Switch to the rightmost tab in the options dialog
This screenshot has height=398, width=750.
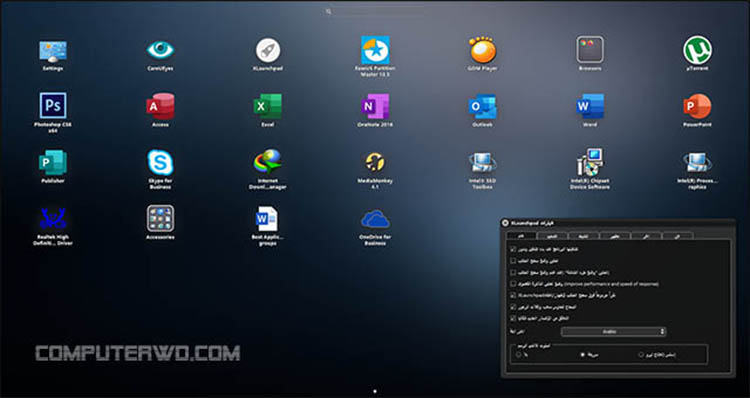click(678, 236)
